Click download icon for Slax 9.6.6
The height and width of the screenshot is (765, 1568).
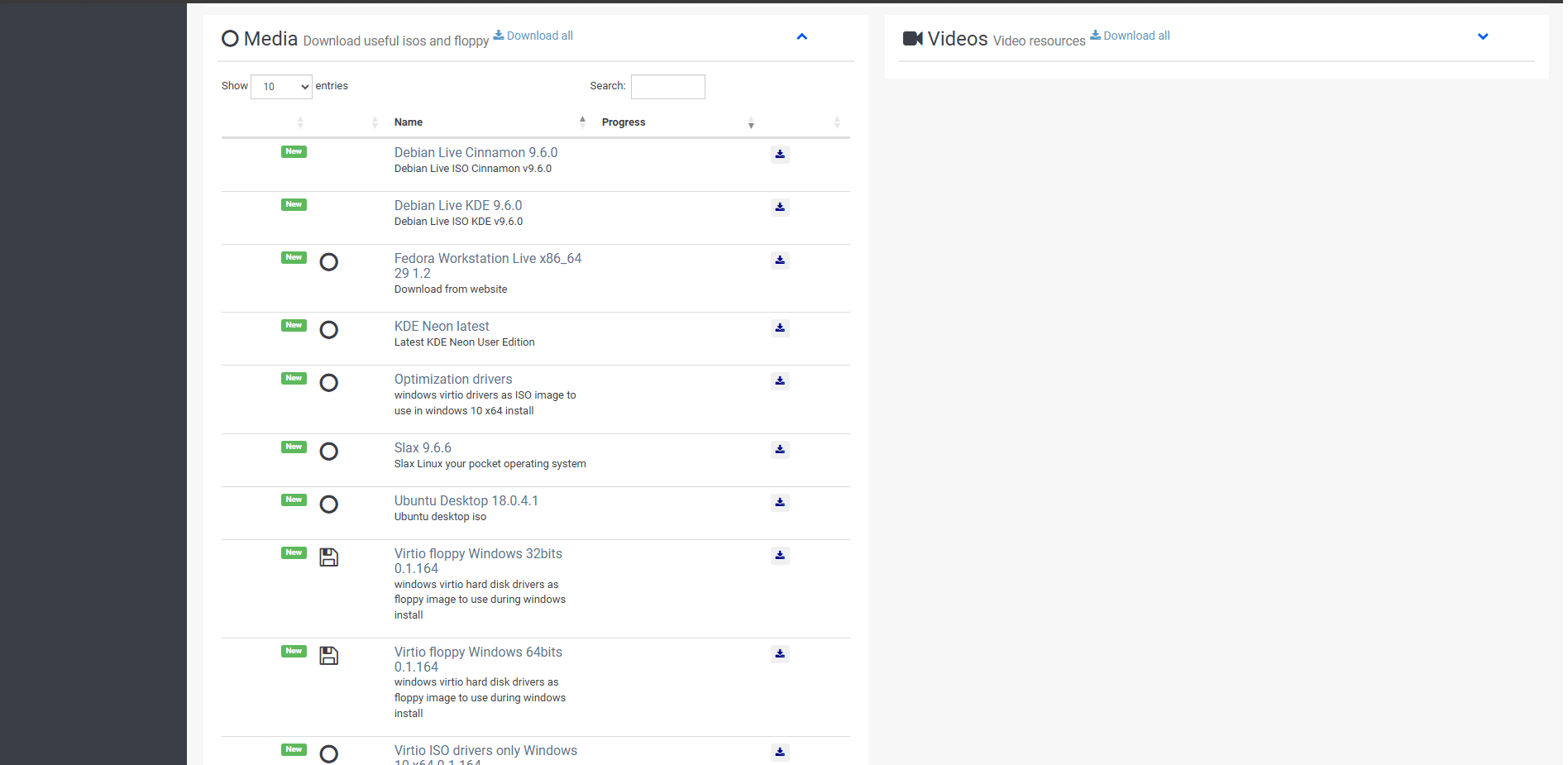[x=779, y=450]
